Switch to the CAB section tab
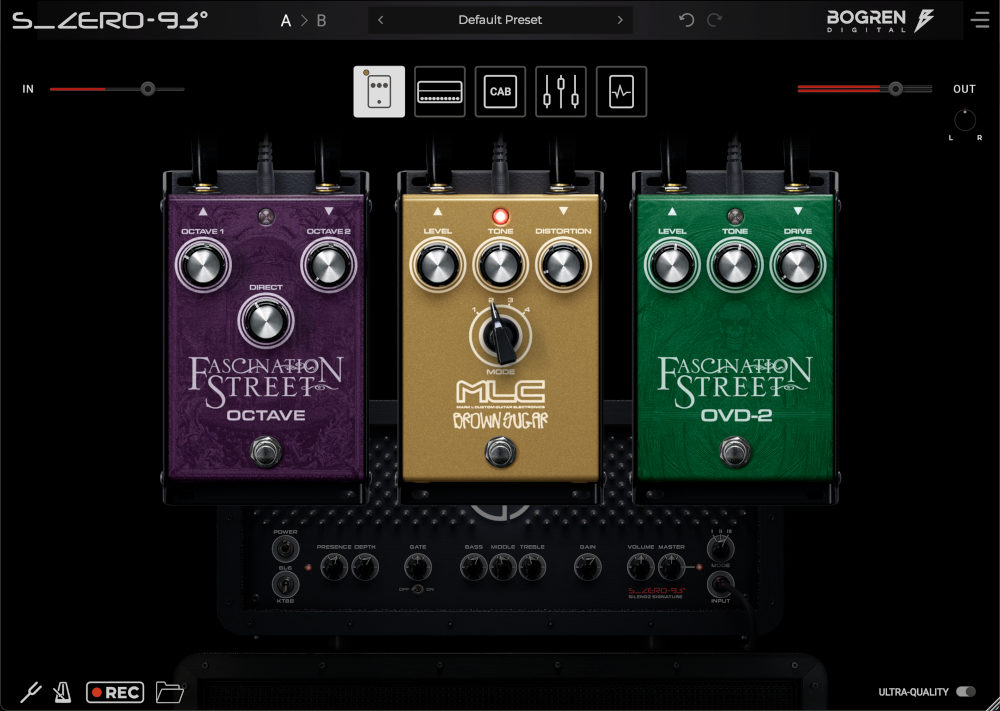The width and height of the screenshot is (1000, 711). (x=500, y=92)
